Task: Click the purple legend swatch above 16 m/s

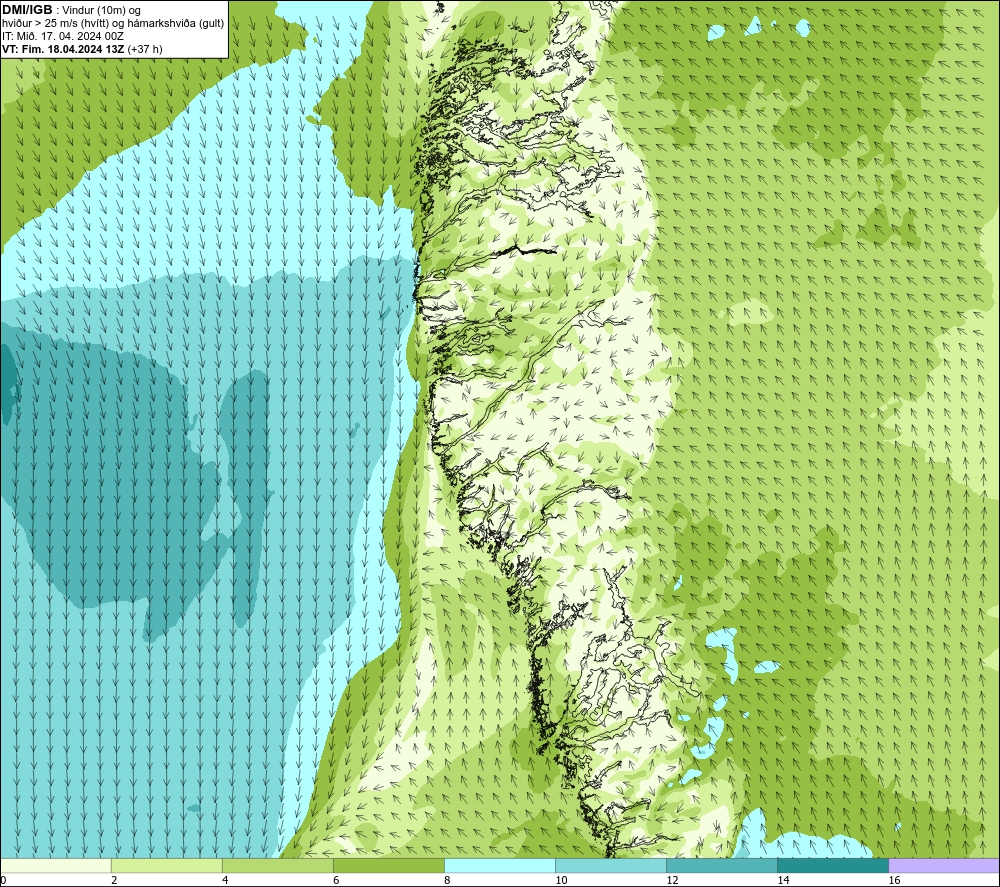Action: (944, 865)
